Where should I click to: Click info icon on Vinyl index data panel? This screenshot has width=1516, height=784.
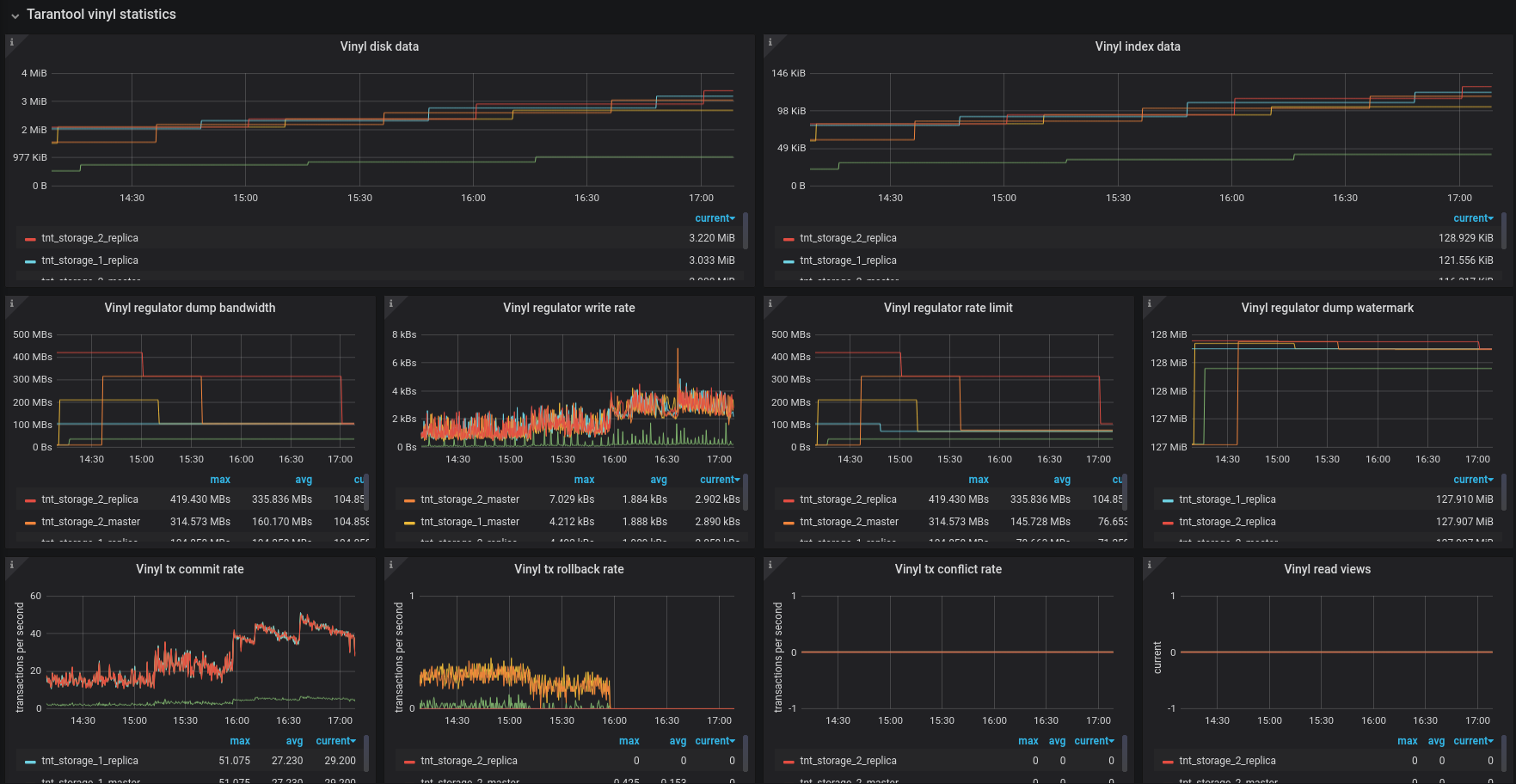click(770, 42)
